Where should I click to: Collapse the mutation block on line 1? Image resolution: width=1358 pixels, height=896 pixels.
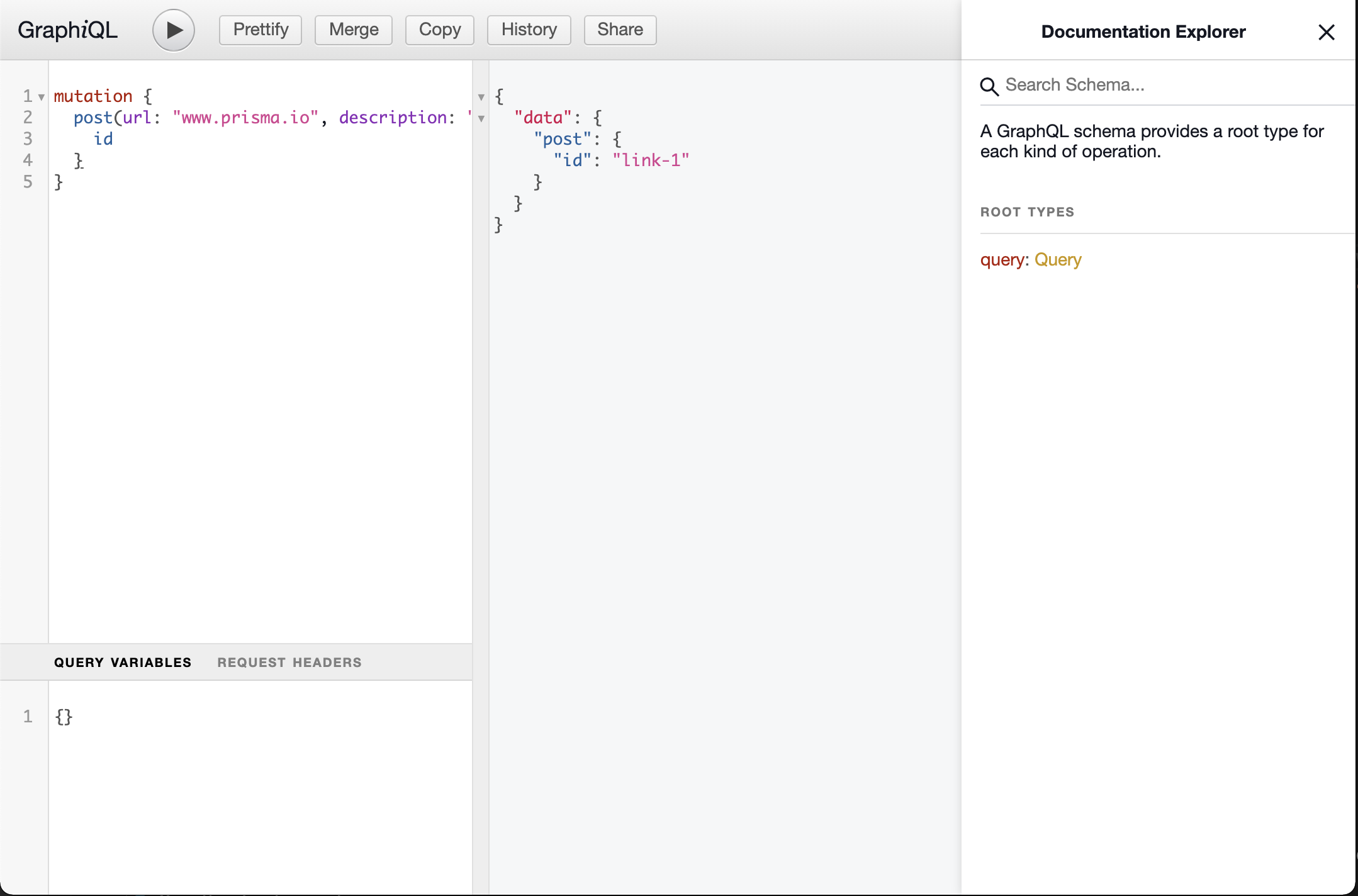pos(42,97)
